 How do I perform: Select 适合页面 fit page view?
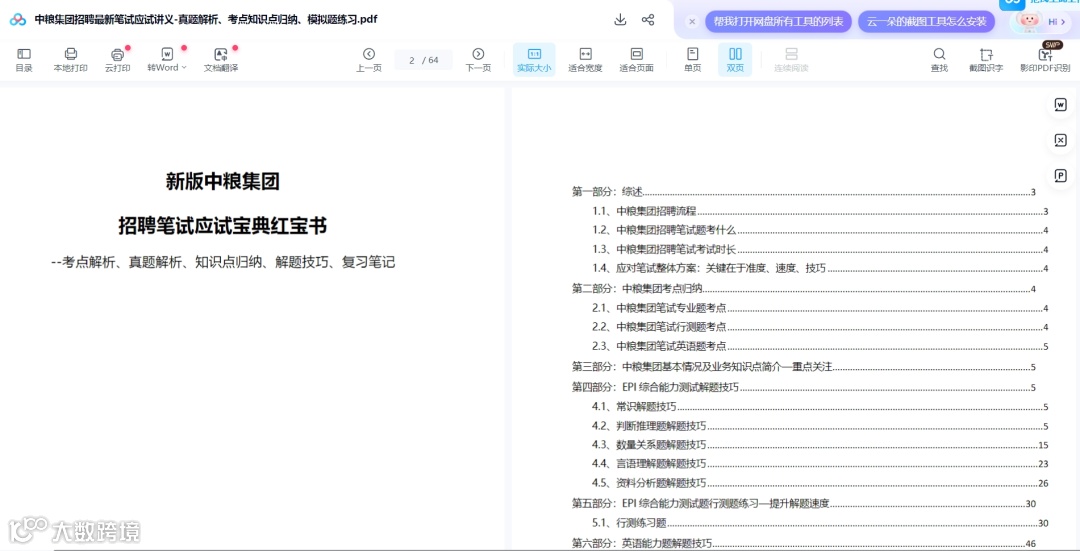[636, 60]
